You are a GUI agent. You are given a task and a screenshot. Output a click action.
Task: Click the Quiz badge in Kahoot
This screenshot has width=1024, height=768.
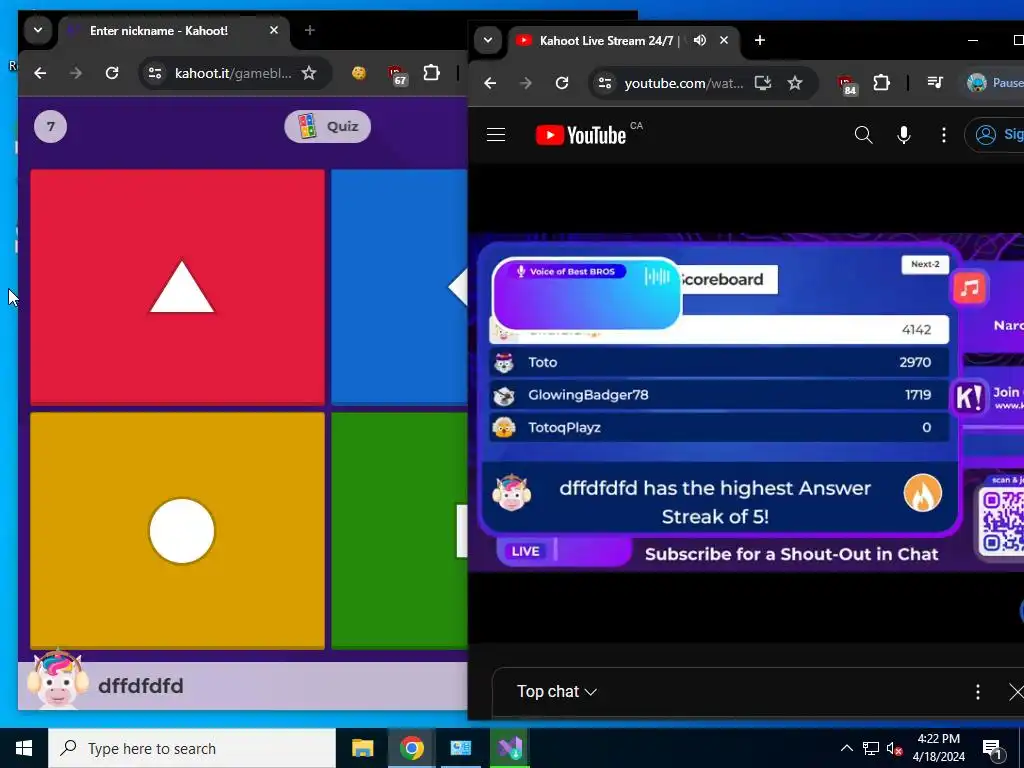328,126
